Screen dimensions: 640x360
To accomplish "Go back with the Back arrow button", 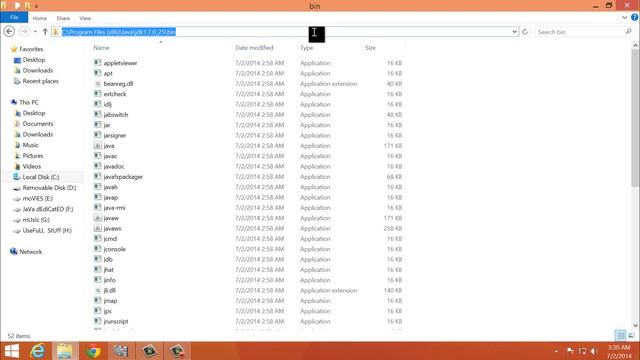I will pyautogui.click(x=9, y=31).
